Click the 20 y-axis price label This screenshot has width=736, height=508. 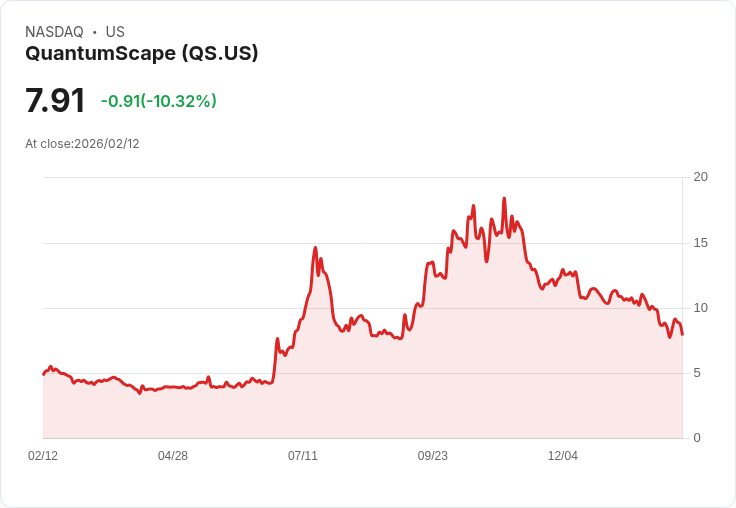pyautogui.click(x=701, y=178)
